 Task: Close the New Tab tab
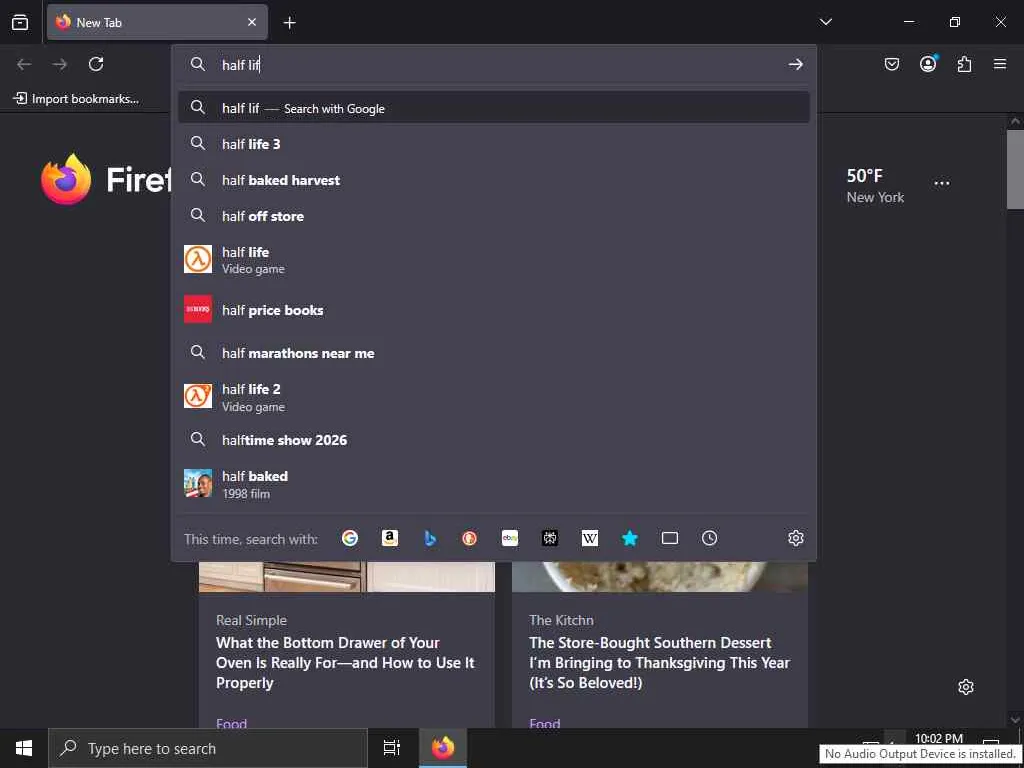[252, 22]
